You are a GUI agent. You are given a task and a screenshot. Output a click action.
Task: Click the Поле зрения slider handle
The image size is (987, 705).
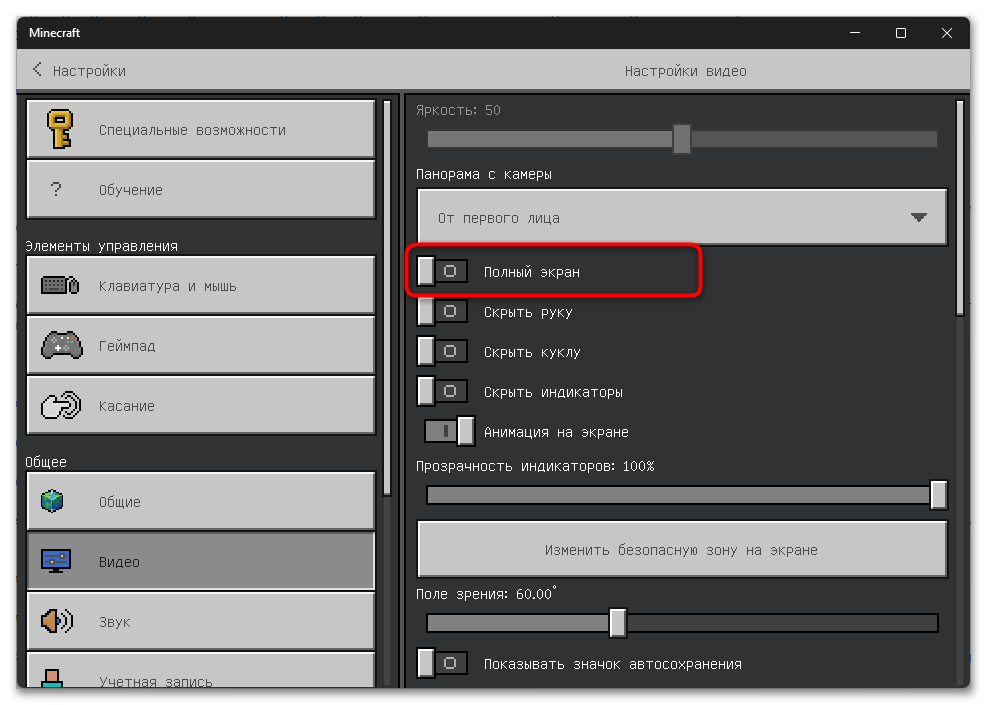coord(618,623)
